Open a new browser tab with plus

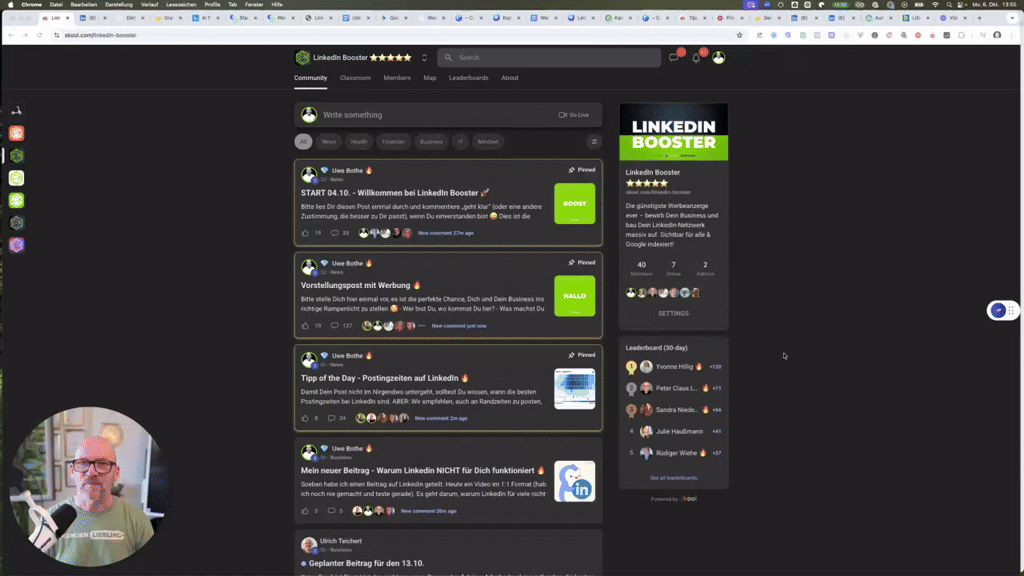tap(979, 18)
